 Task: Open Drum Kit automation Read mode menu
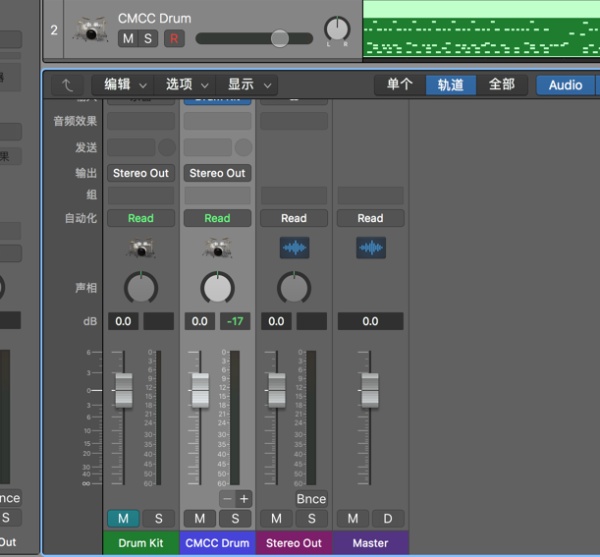pyautogui.click(x=141, y=218)
